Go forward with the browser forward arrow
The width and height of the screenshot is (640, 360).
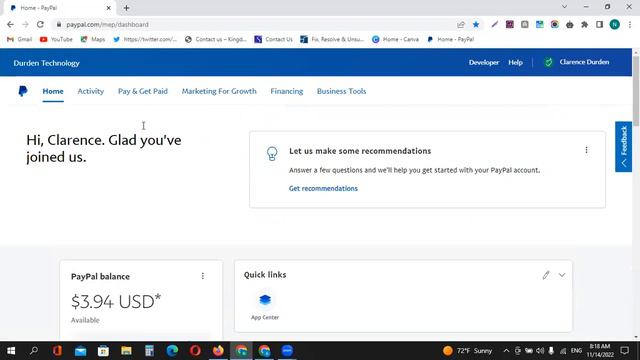[25, 24]
